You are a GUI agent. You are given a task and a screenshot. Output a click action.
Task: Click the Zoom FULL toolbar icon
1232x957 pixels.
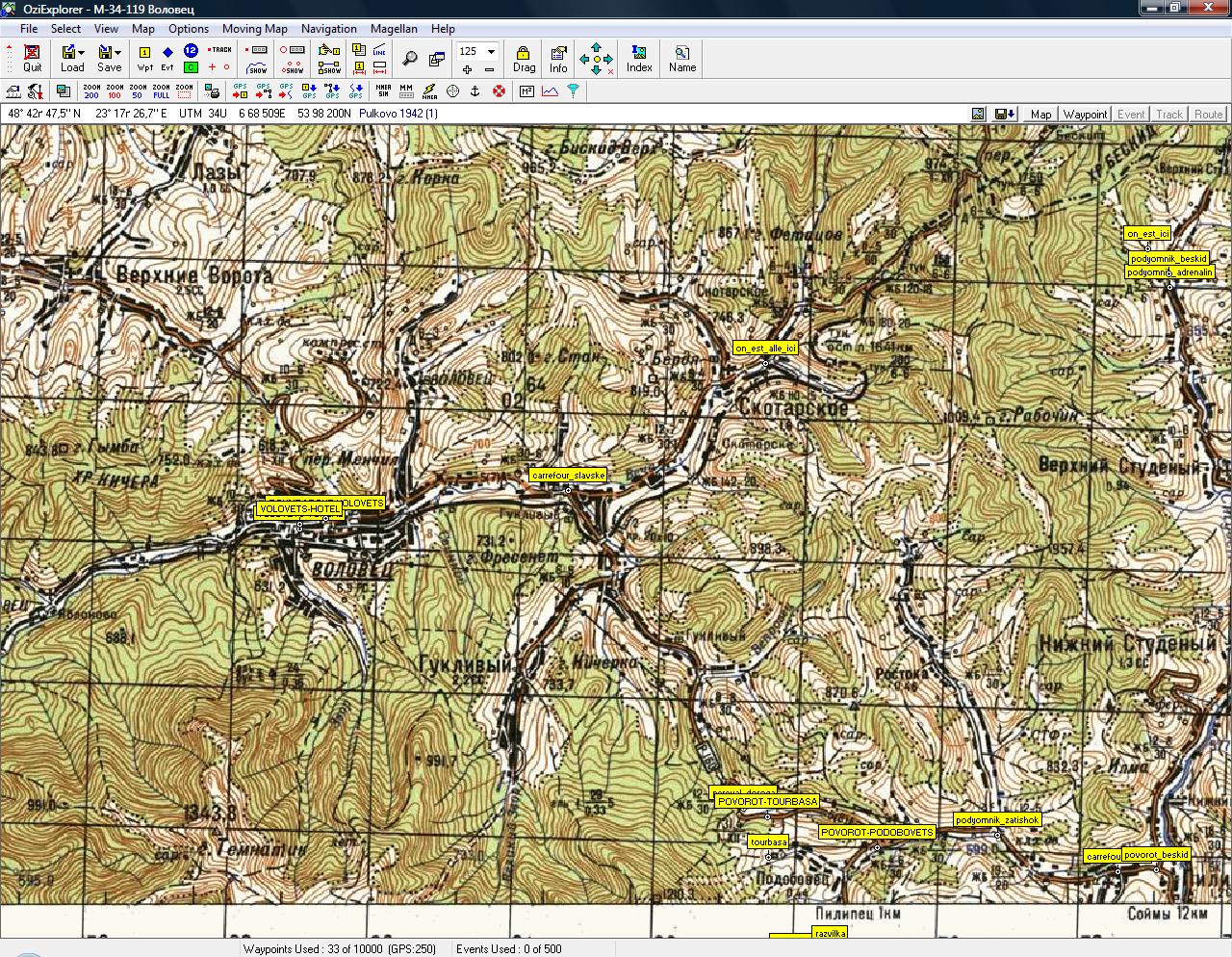point(161,91)
